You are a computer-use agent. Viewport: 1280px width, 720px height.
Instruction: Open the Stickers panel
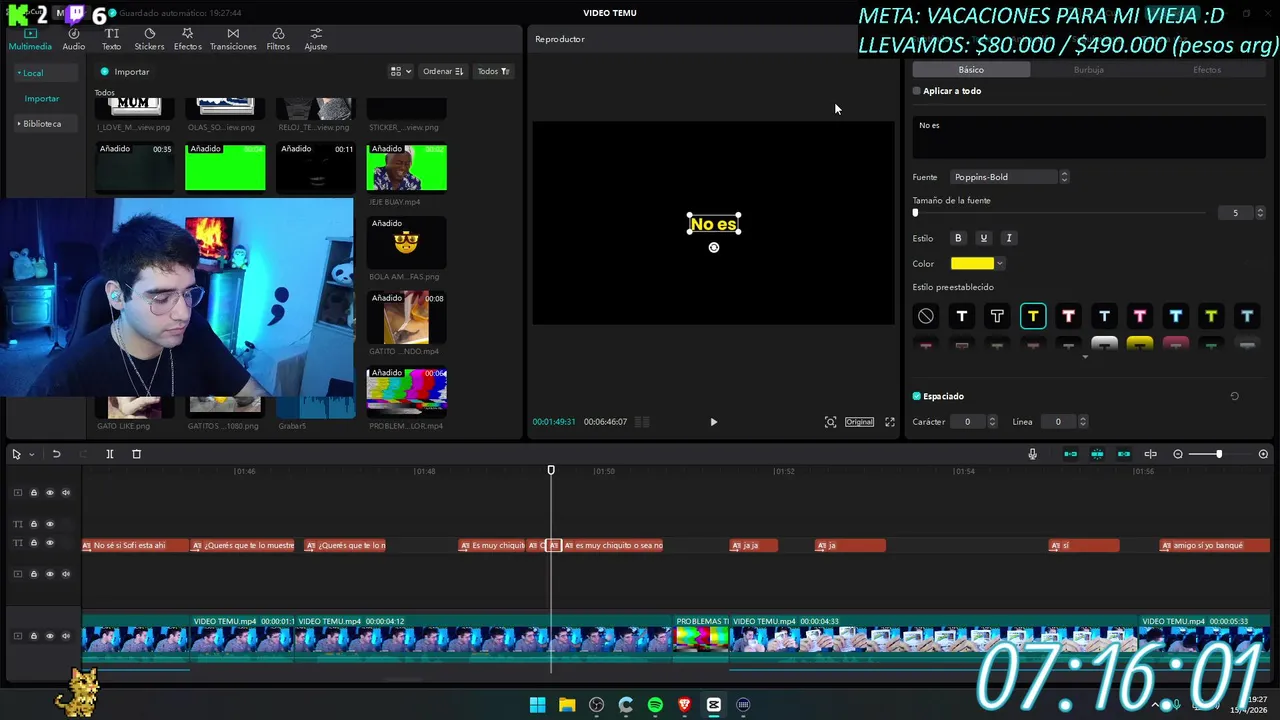pyautogui.click(x=149, y=39)
